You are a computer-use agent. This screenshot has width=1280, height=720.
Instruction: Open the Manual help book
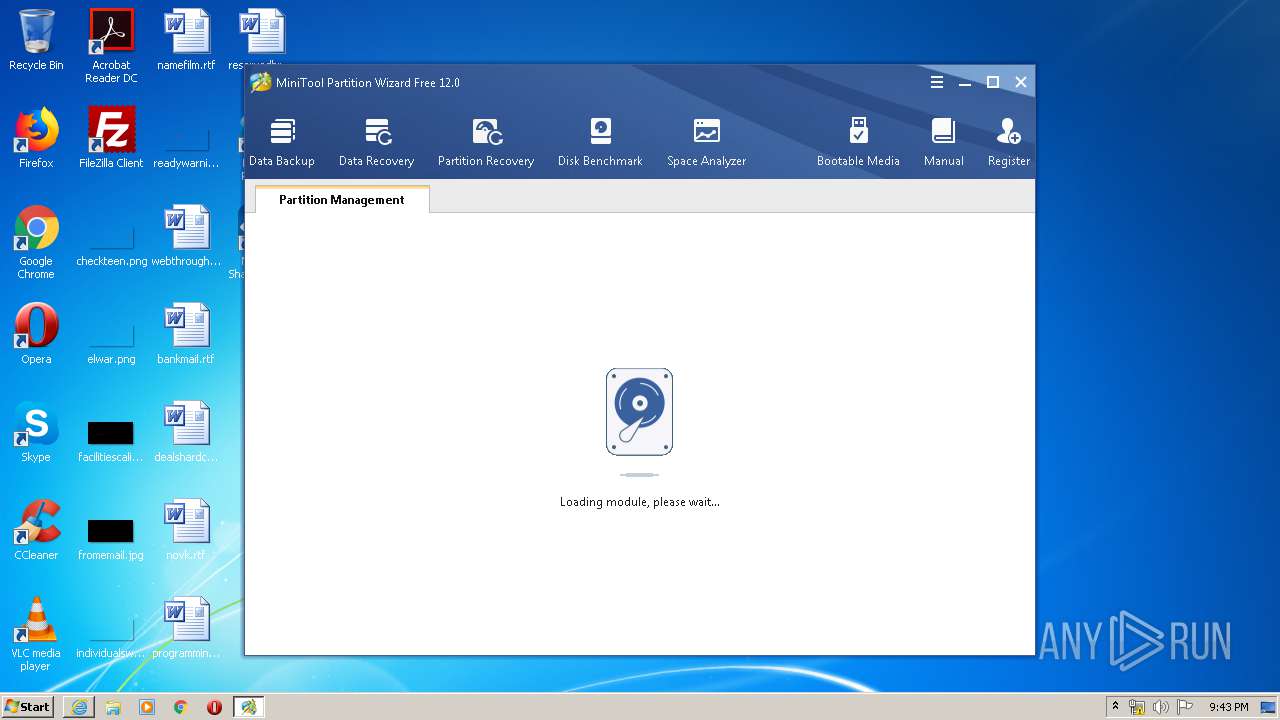coord(943,142)
